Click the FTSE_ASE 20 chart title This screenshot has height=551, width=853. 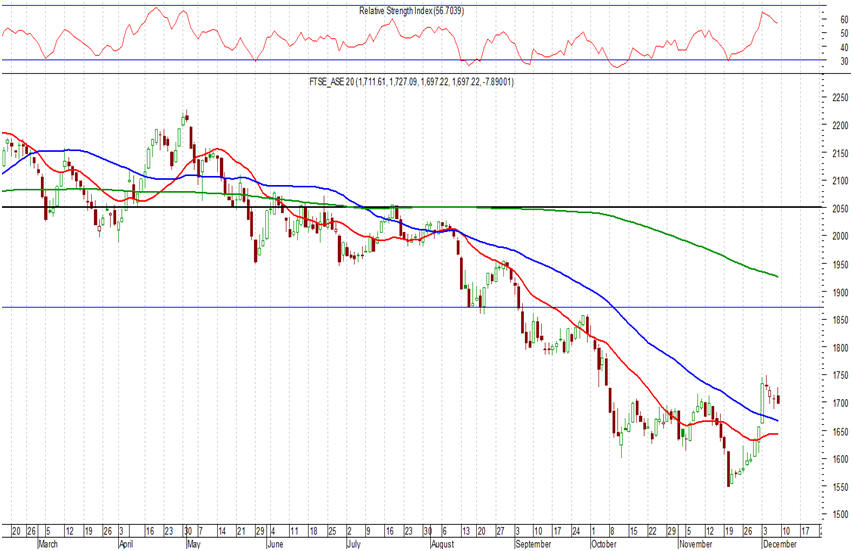(x=411, y=82)
